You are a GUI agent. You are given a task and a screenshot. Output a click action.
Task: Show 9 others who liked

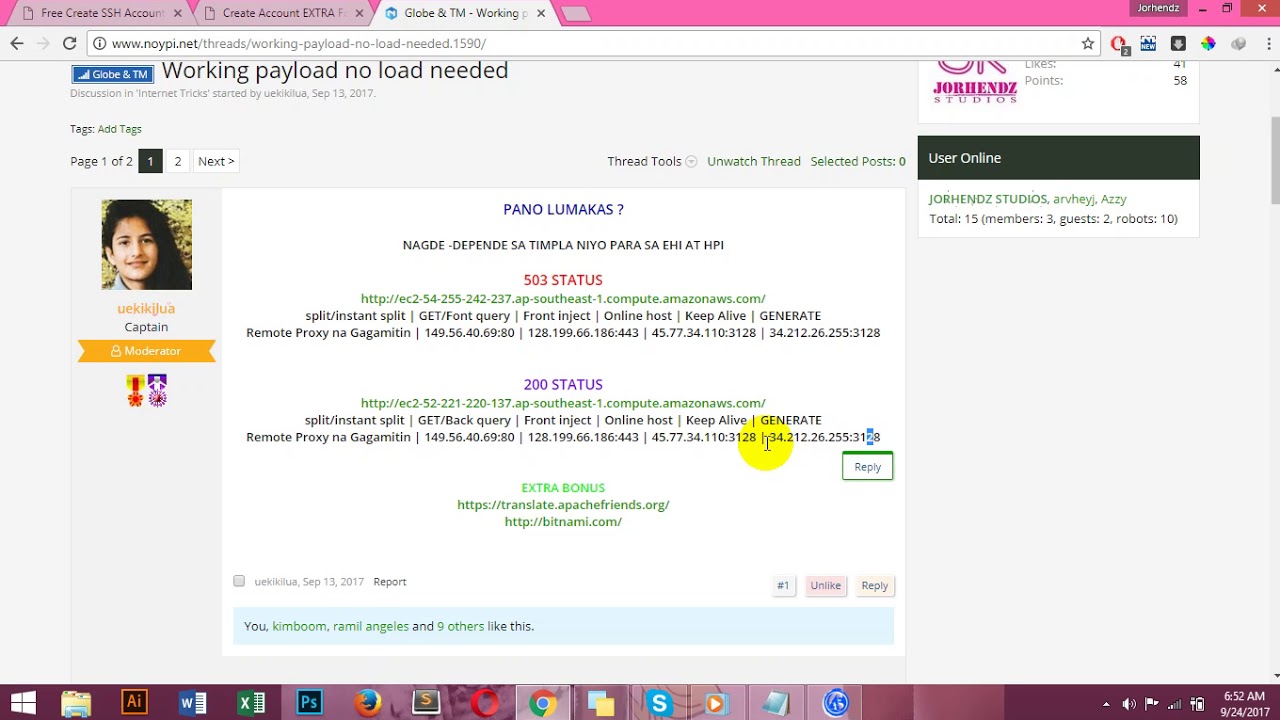coord(460,626)
